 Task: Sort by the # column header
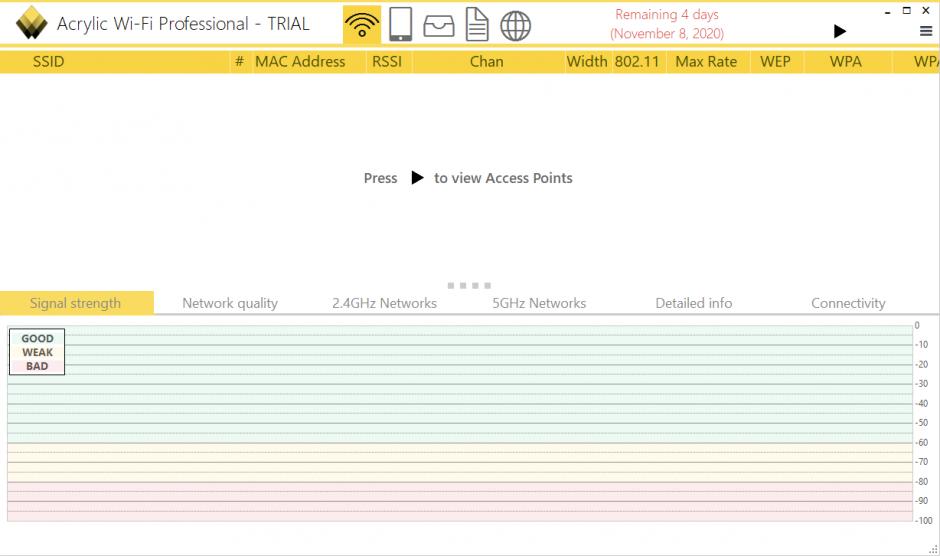pos(239,62)
